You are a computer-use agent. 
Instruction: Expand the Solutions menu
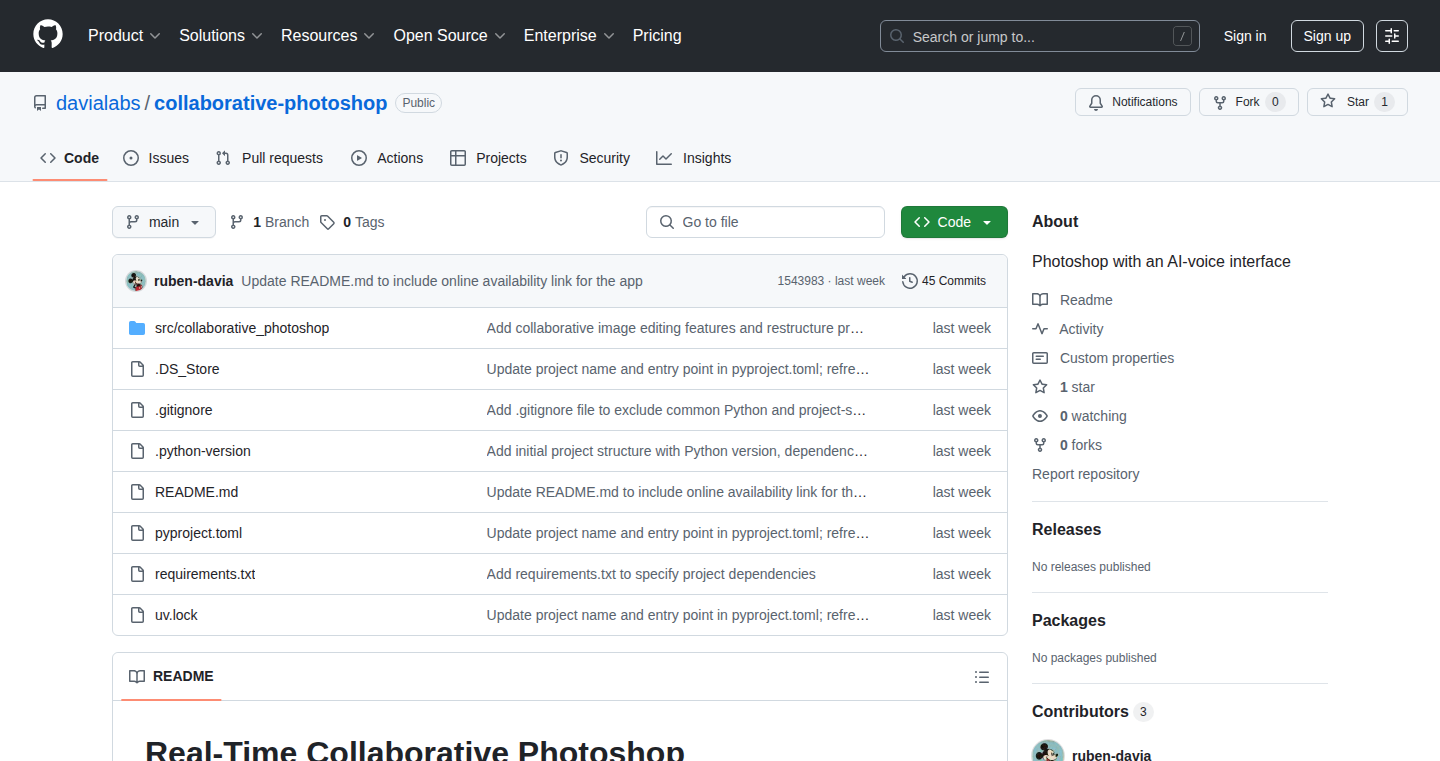coord(221,36)
